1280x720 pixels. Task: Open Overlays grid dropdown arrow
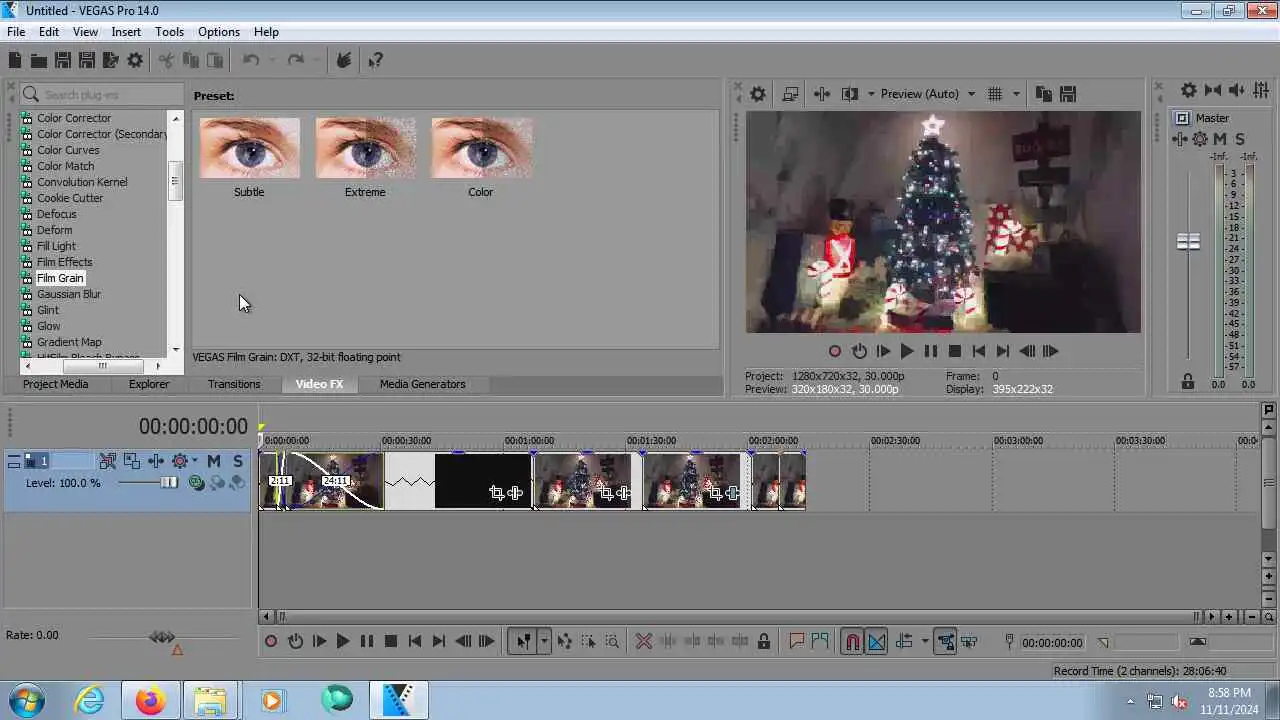(1016, 94)
